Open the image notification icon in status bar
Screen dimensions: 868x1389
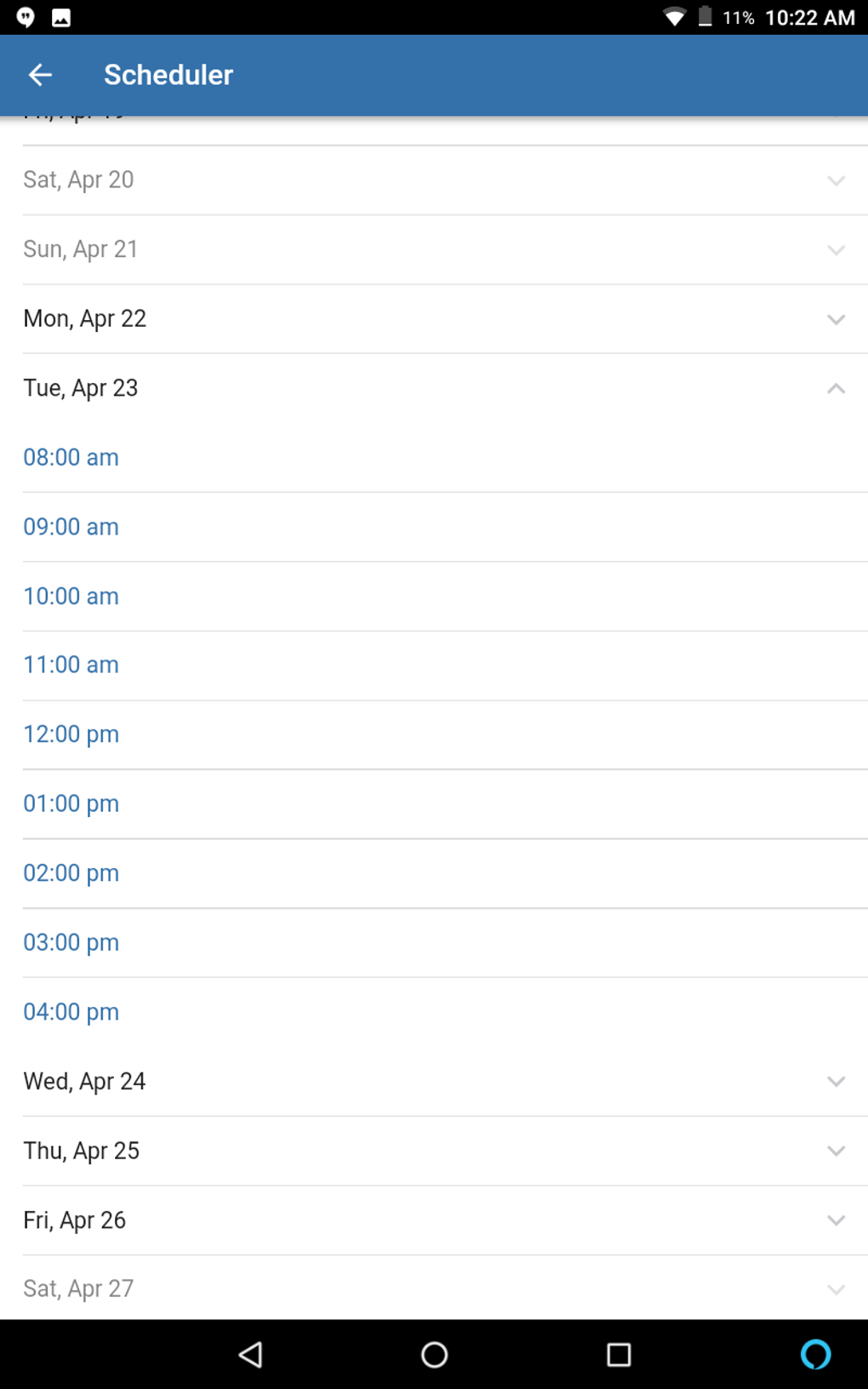61,18
